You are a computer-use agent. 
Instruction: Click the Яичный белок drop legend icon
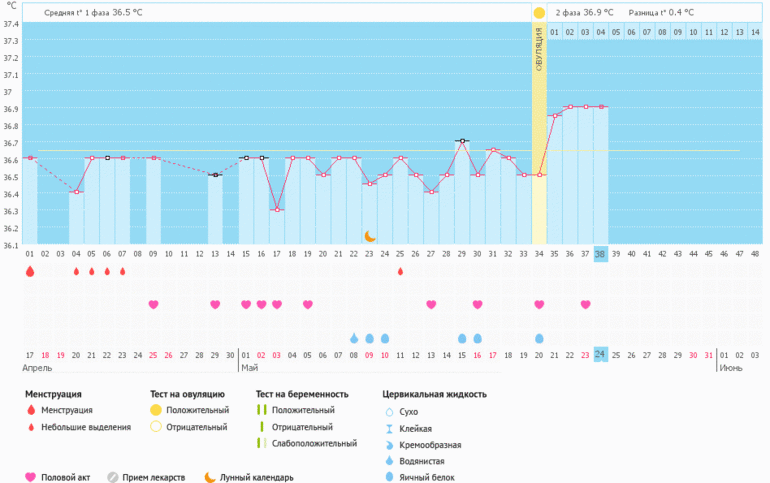tap(388, 477)
